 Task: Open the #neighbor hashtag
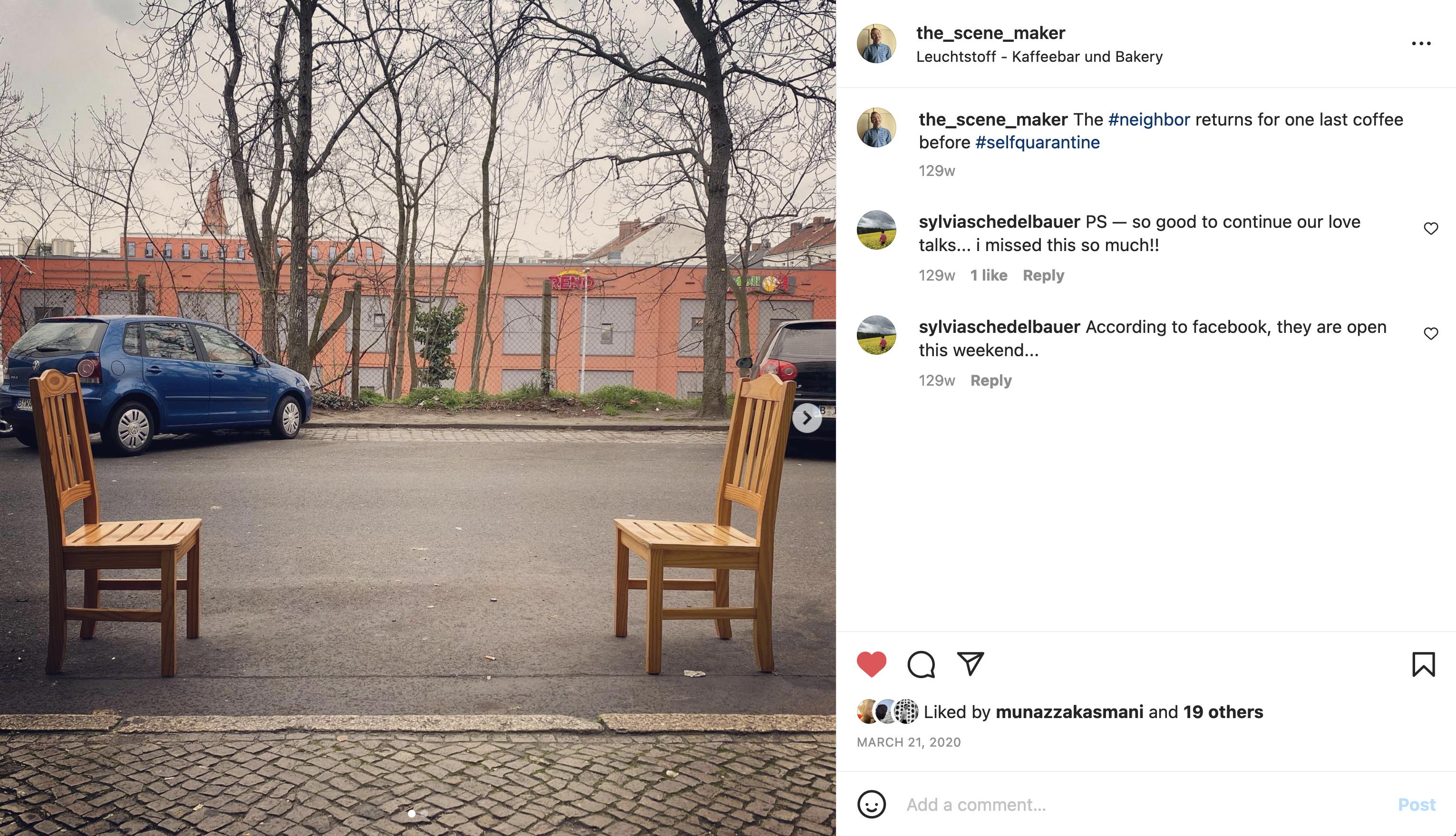(1149, 119)
